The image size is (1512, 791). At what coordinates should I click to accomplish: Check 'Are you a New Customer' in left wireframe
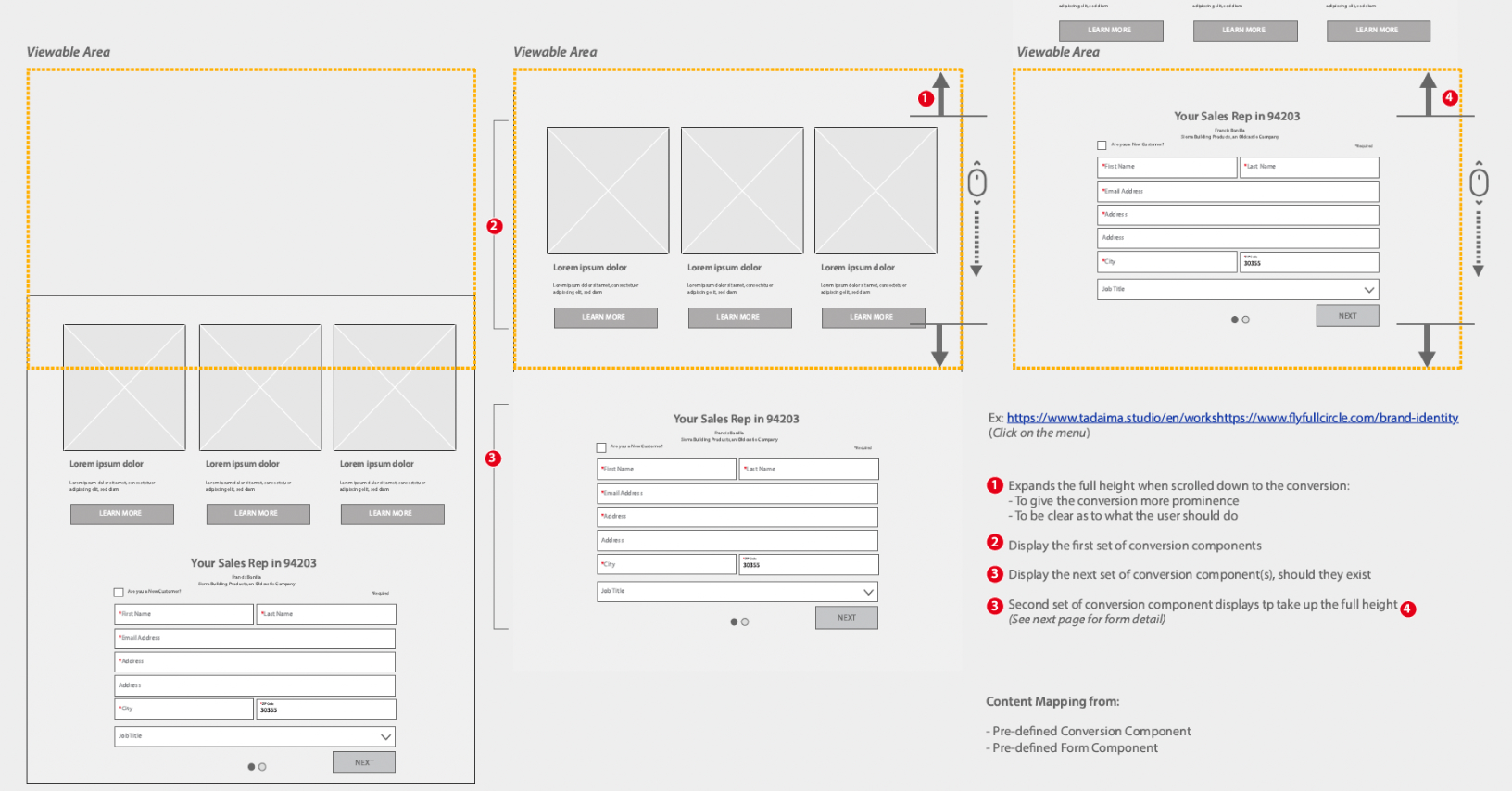(119, 592)
